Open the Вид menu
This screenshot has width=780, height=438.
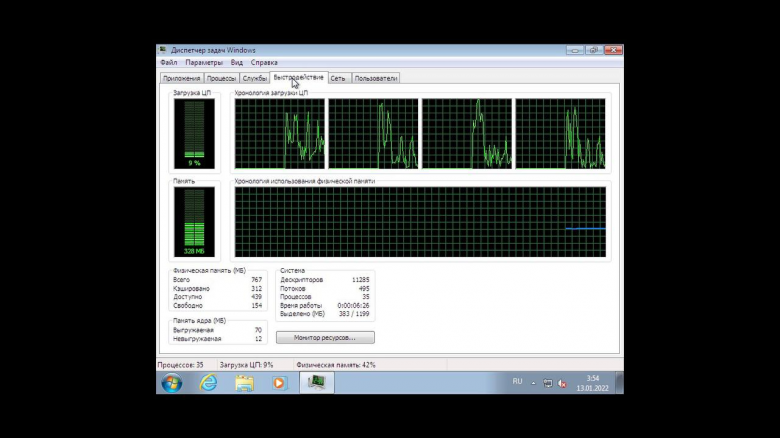(x=237, y=63)
